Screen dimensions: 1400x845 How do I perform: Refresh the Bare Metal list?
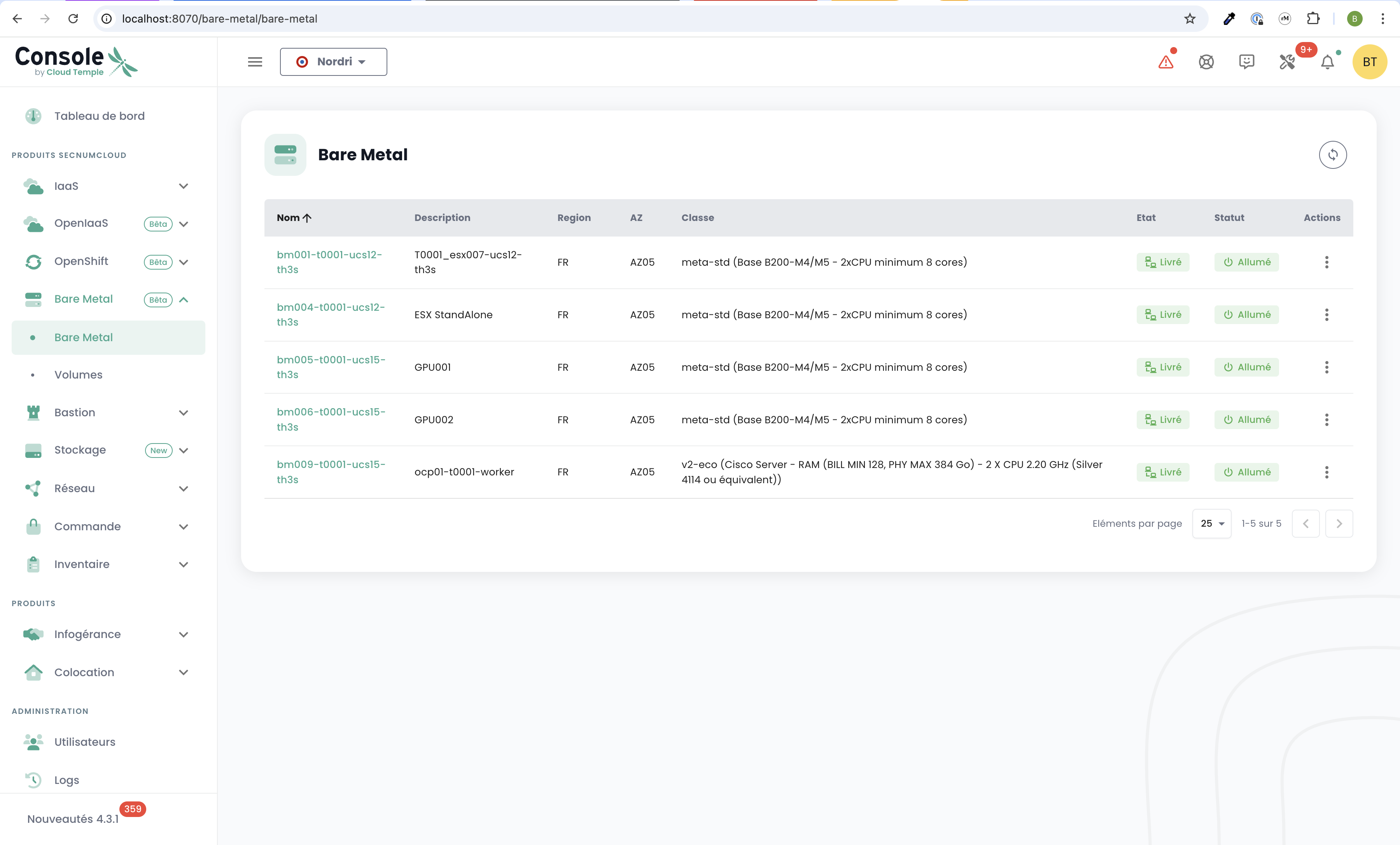pyautogui.click(x=1332, y=154)
